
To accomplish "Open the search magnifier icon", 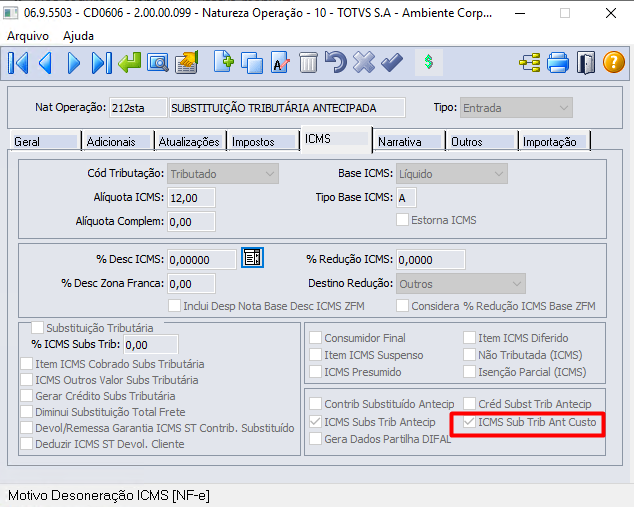I will [x=158, y=63].
